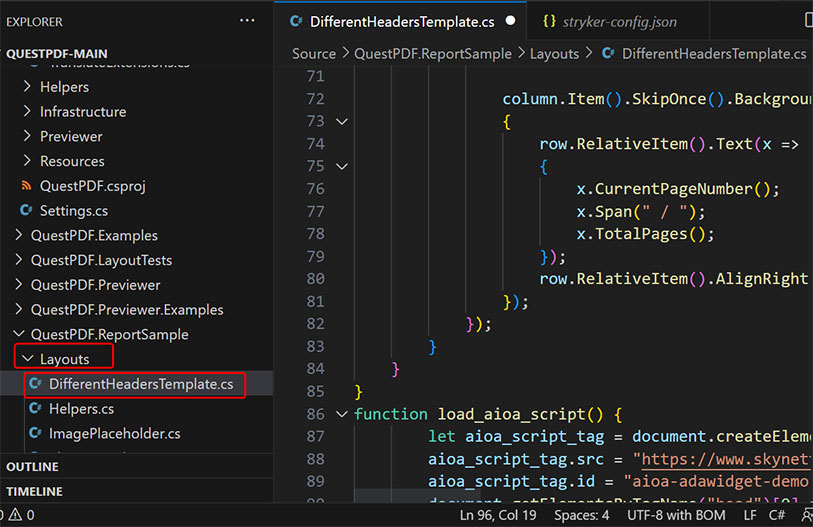Click the feedback icon in the status bar
Viewport: 813px width, 527px height.
806,515
